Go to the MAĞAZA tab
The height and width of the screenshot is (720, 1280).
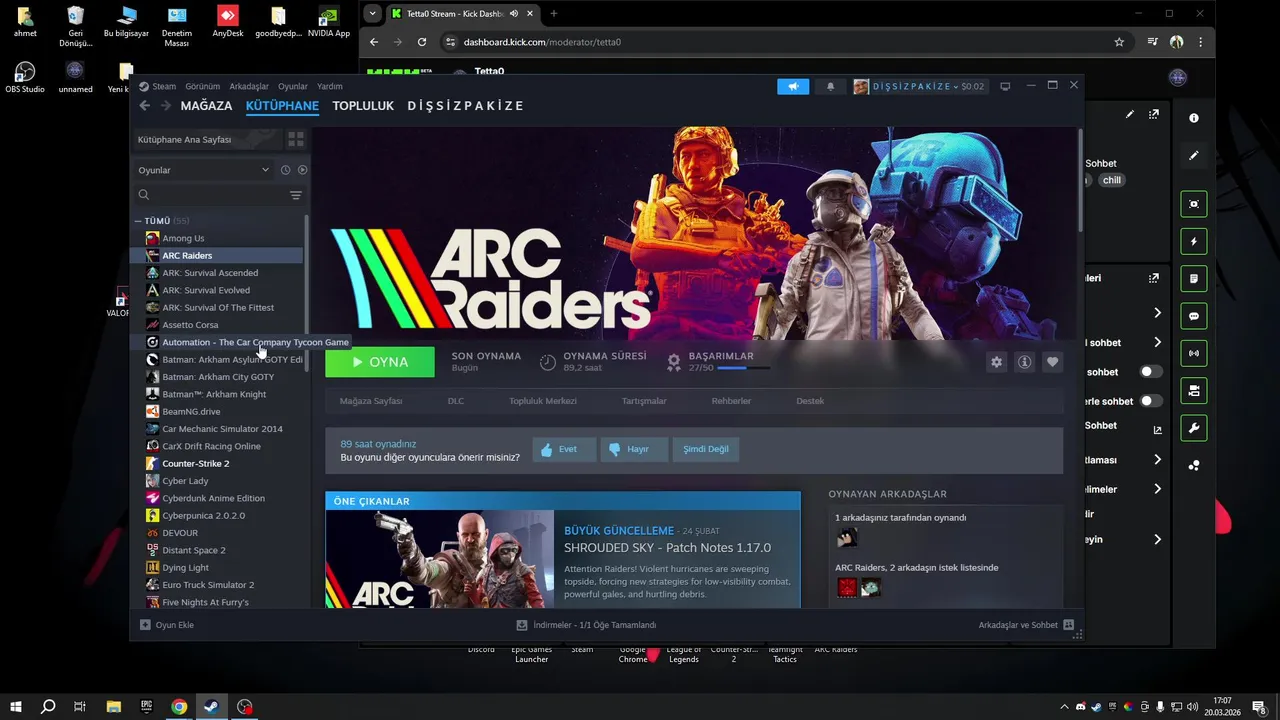206,105
